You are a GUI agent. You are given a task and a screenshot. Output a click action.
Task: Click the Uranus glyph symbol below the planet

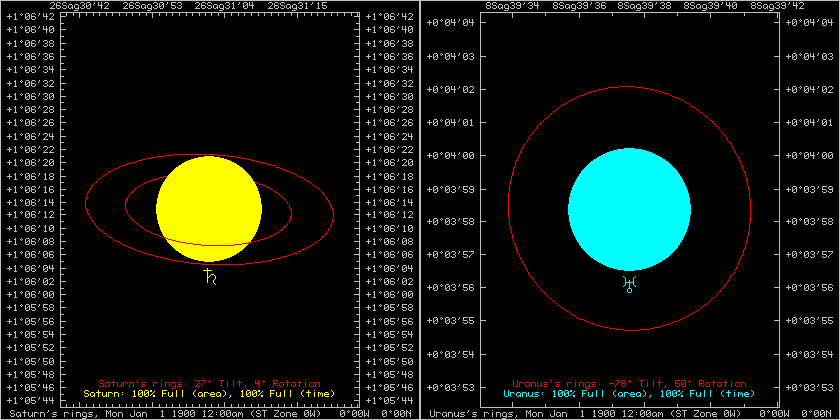click(630, 284)
